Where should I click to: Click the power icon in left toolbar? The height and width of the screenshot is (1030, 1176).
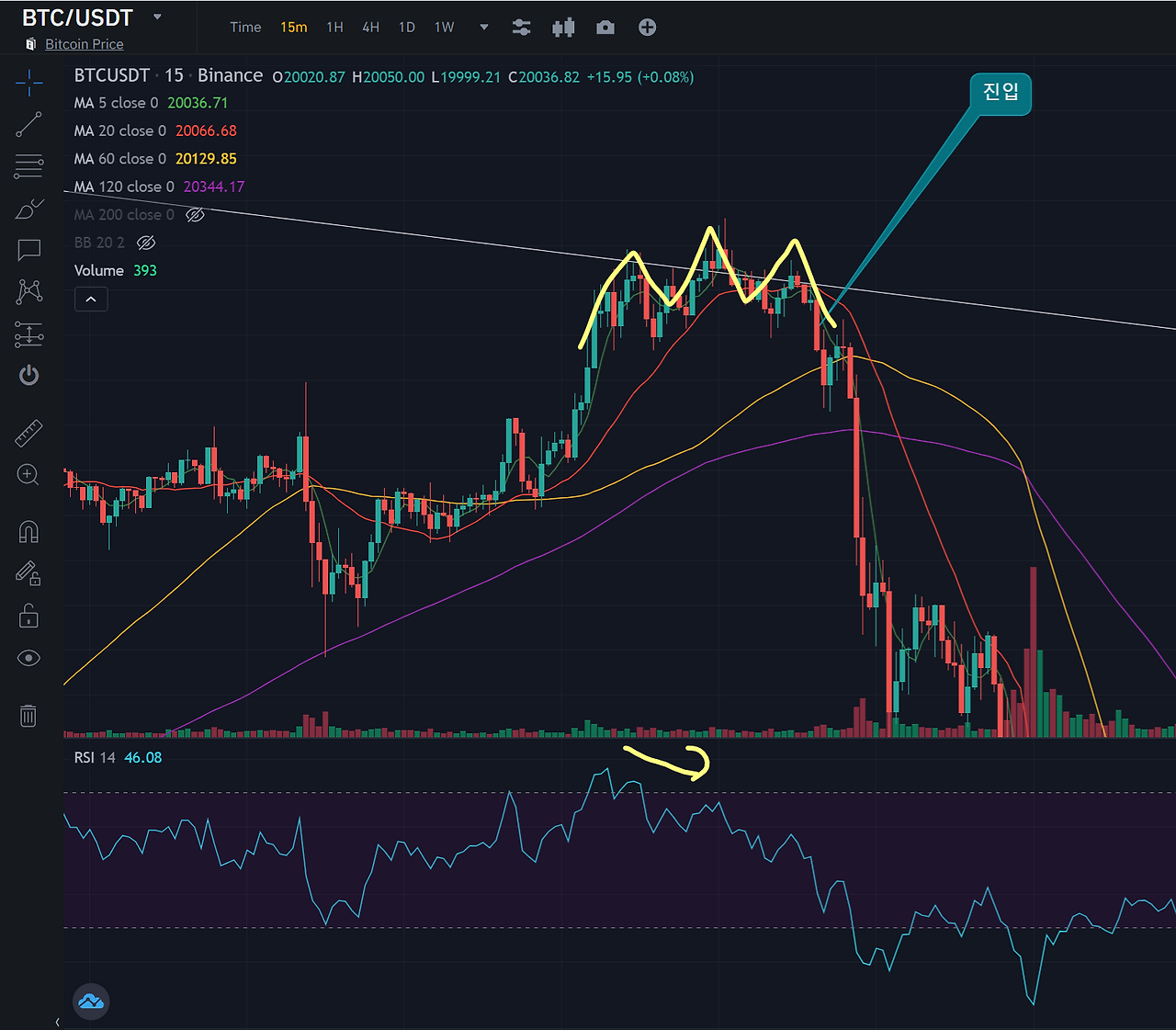pyautogui.click(x=29, y=375)
